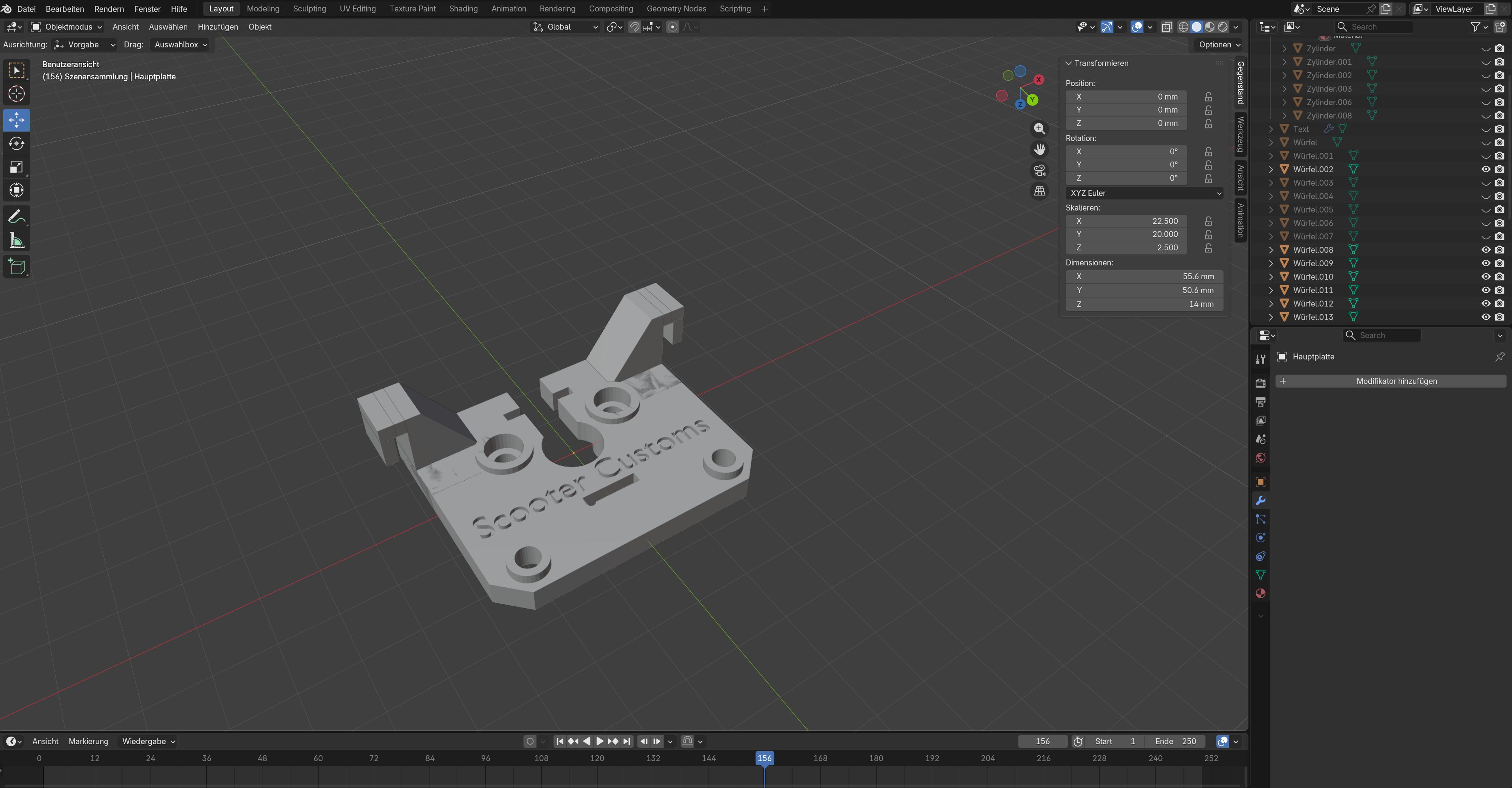The height and width of the screenshot is (788, 1512).
Task: Lock Rotation Z lock icon
Action: click(x=1208, y=179)
